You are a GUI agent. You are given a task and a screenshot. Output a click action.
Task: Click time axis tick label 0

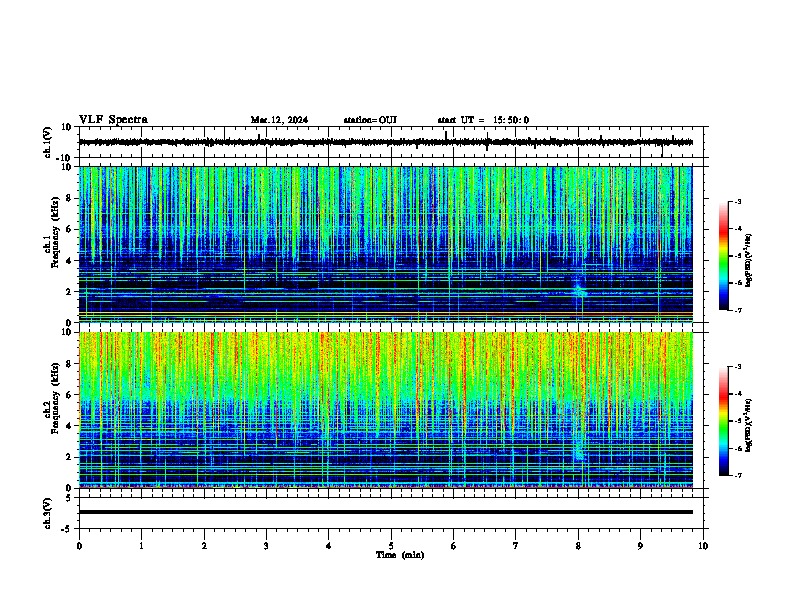point(79,546)
